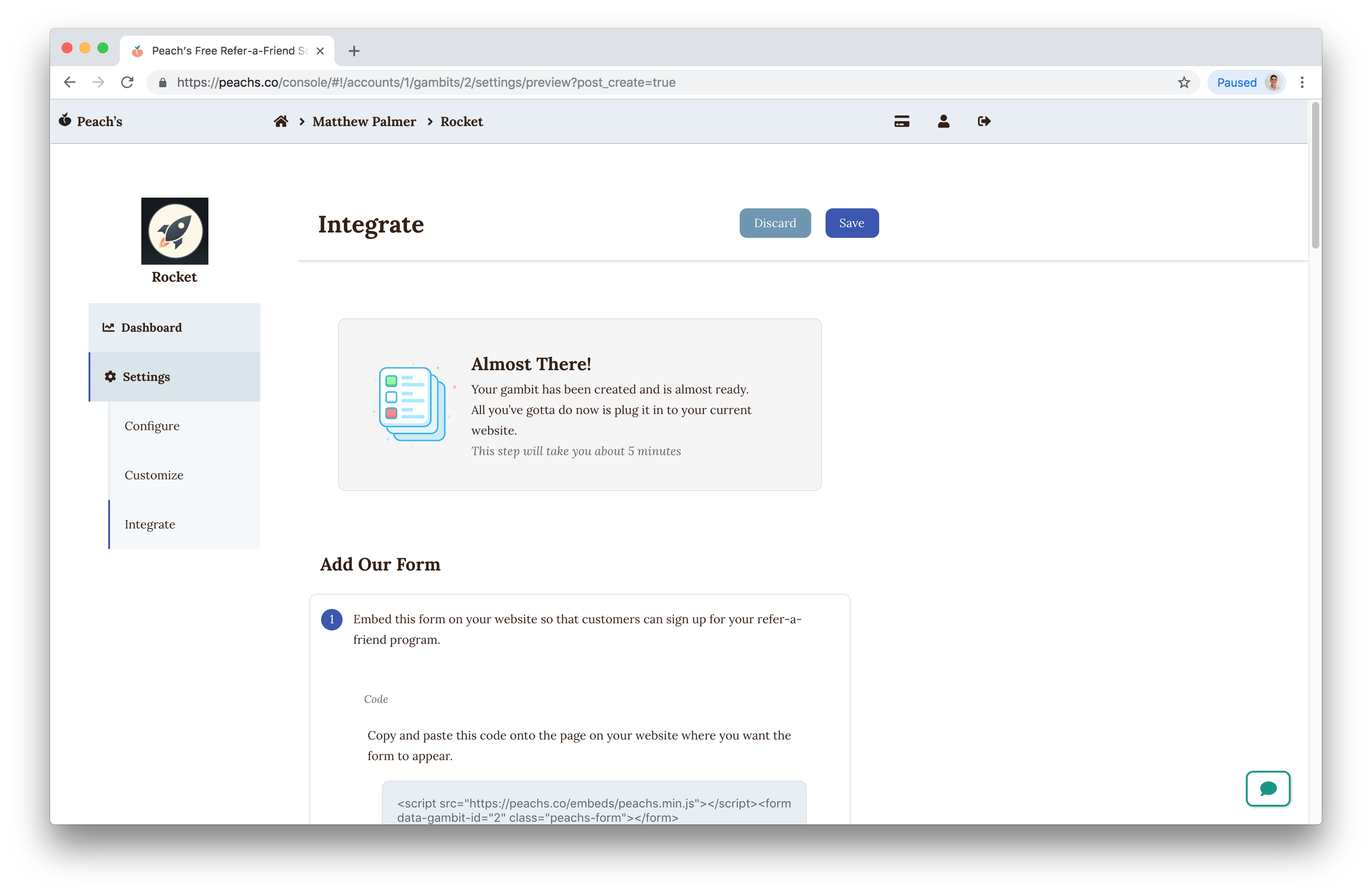Open the Customize settings subsection

click(154, 475)
